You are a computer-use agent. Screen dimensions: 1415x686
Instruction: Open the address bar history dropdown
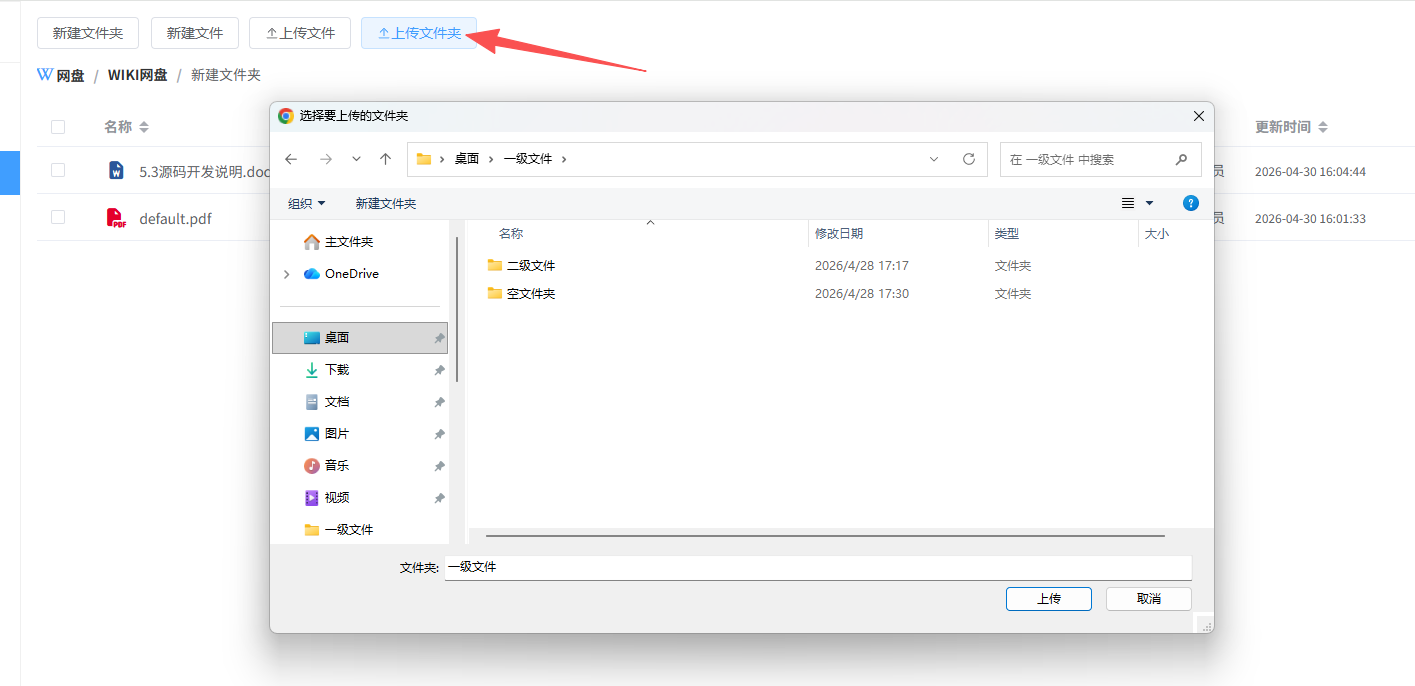point(934,159)
